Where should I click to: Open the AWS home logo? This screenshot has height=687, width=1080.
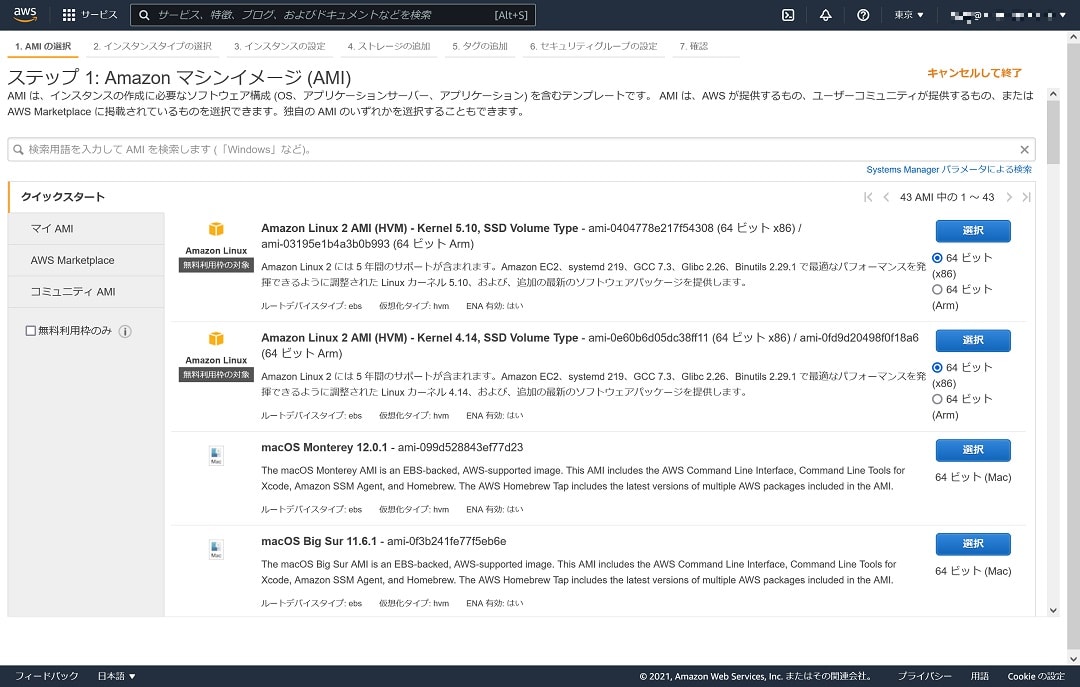tap(25, 14)
